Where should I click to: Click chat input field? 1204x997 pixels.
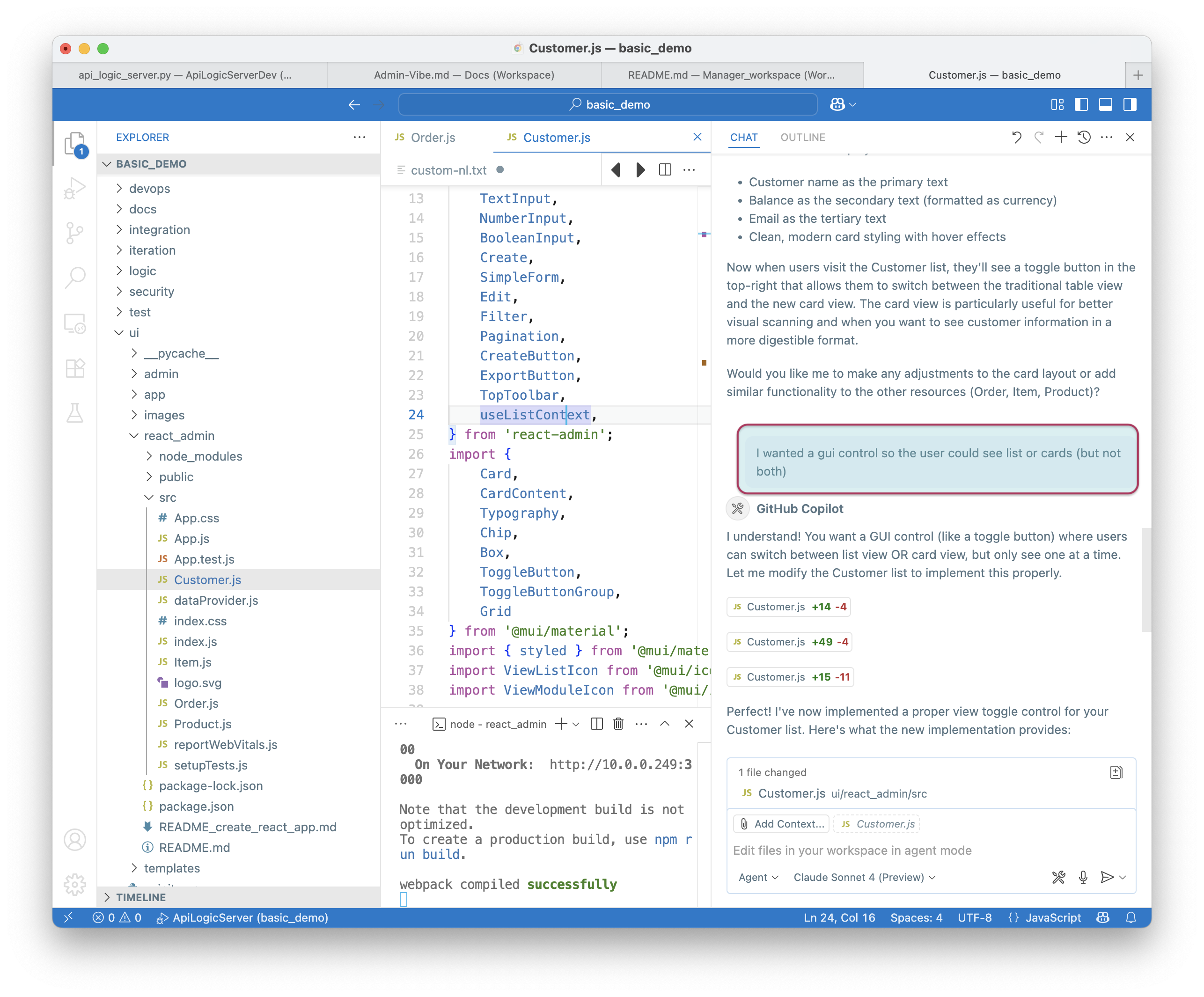coord(931,850)
